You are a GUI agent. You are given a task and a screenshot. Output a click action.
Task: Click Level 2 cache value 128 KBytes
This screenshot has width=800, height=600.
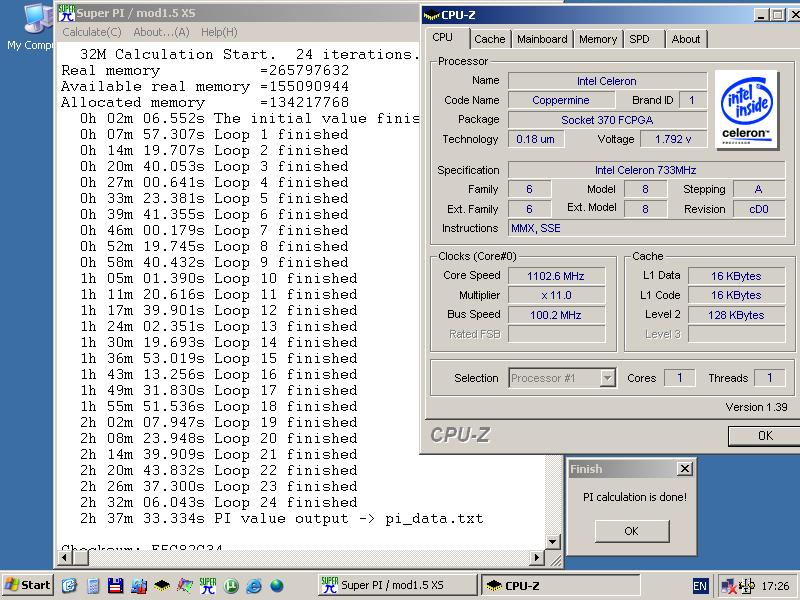736,315
